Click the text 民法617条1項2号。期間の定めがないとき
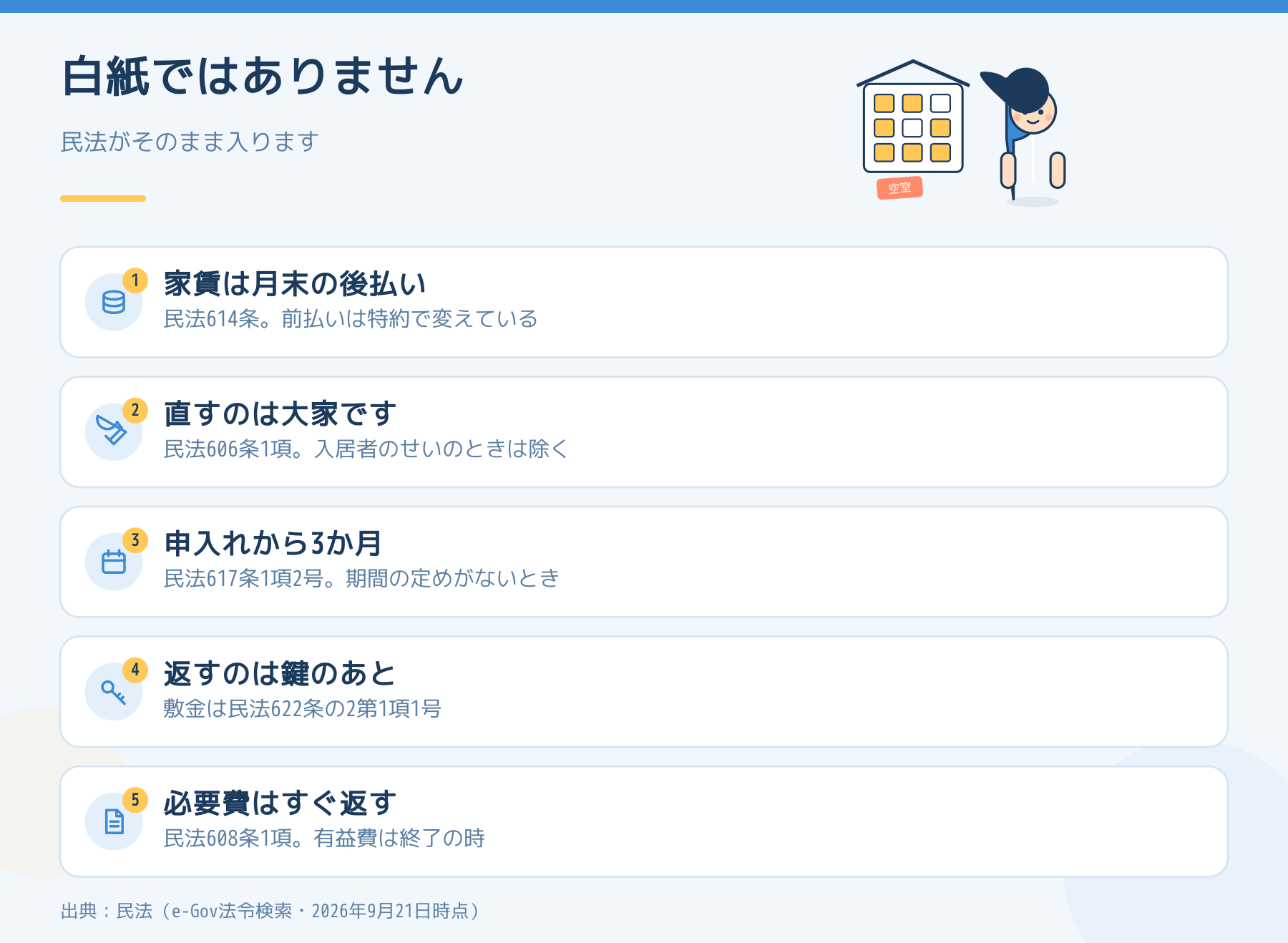Image resolution: width=1288 pixels, height=943 pixels. click(361, 578)
